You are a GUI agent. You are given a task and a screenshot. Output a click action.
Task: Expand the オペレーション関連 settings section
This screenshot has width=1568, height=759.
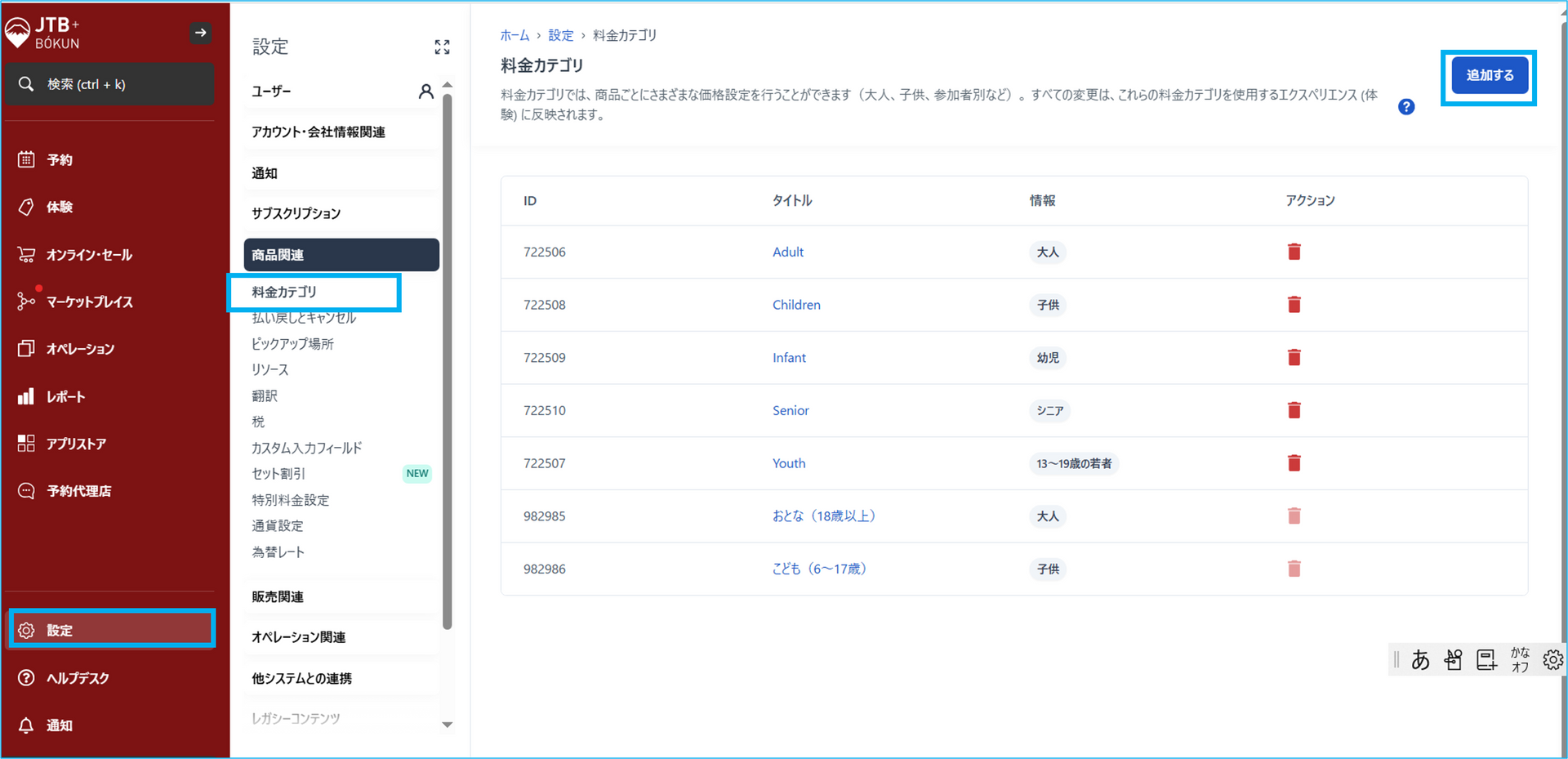click(298, 637)
